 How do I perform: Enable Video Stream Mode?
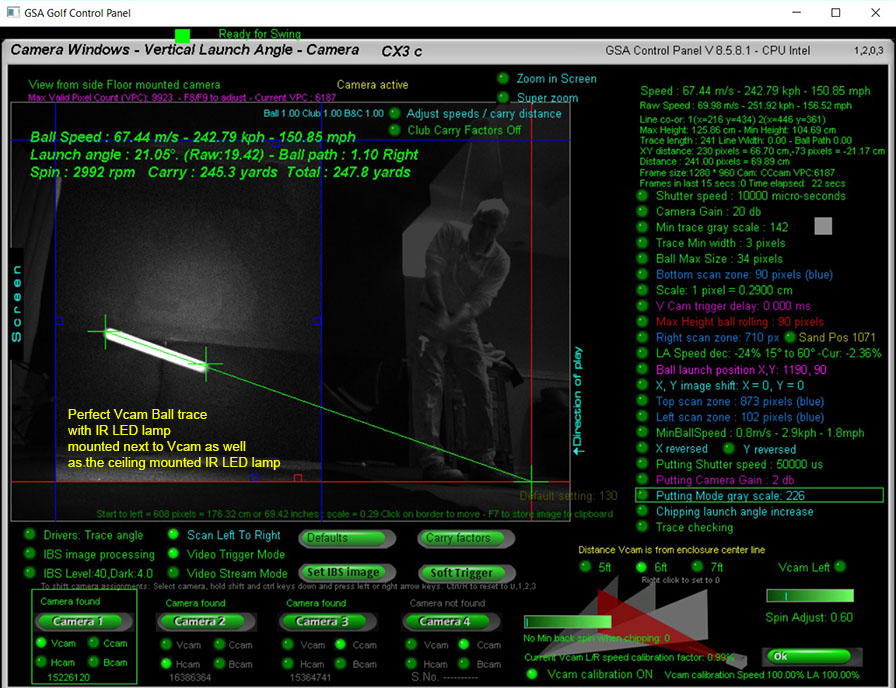click(x=173, y=573)
